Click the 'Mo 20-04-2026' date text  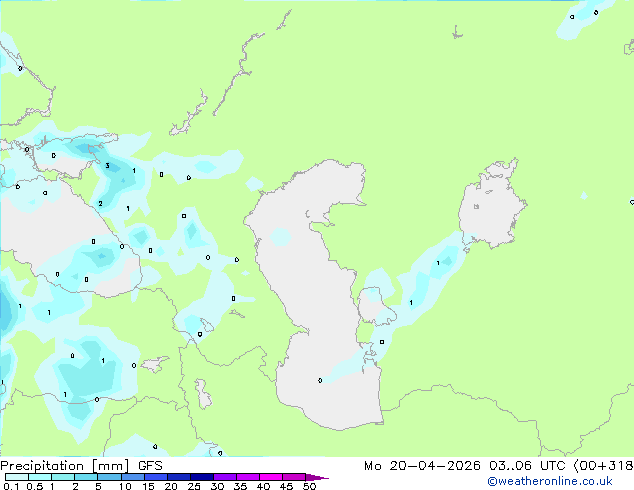422,466
